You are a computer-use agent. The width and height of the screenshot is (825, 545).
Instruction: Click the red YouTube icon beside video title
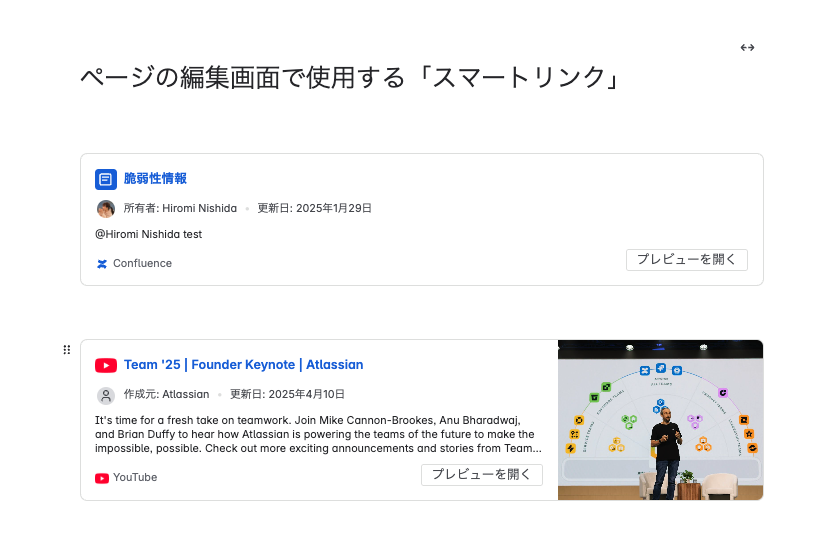click(x=106, y=365)
